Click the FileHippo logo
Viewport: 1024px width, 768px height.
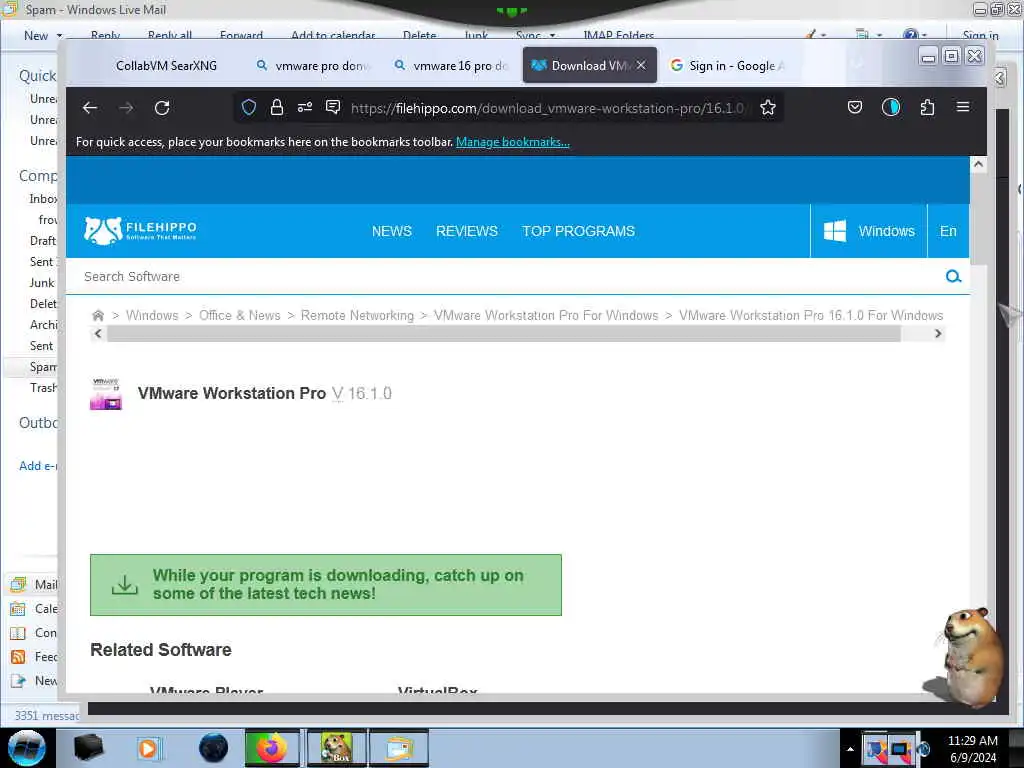[x=140, y=231]
